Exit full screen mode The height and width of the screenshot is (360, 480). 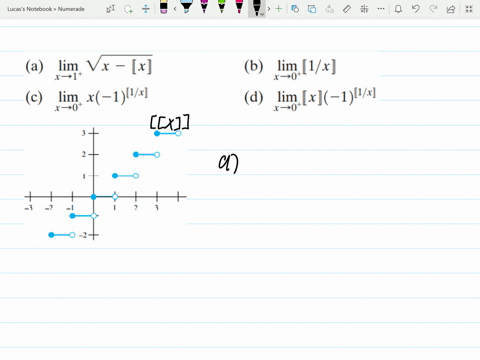click(469, 9)
